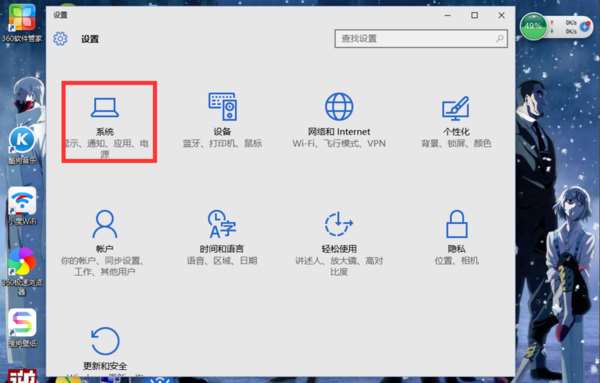
Task: Open the 个性化 (Personalization) icon
Action: click(456, 108)
